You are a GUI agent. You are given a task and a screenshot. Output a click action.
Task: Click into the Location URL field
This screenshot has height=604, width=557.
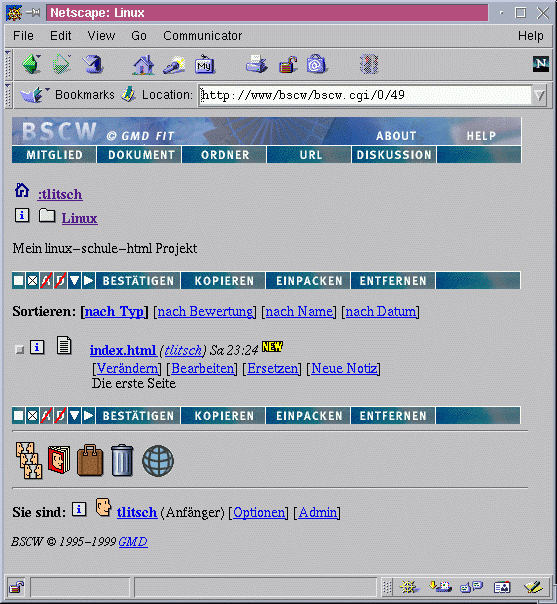[365, 95]
